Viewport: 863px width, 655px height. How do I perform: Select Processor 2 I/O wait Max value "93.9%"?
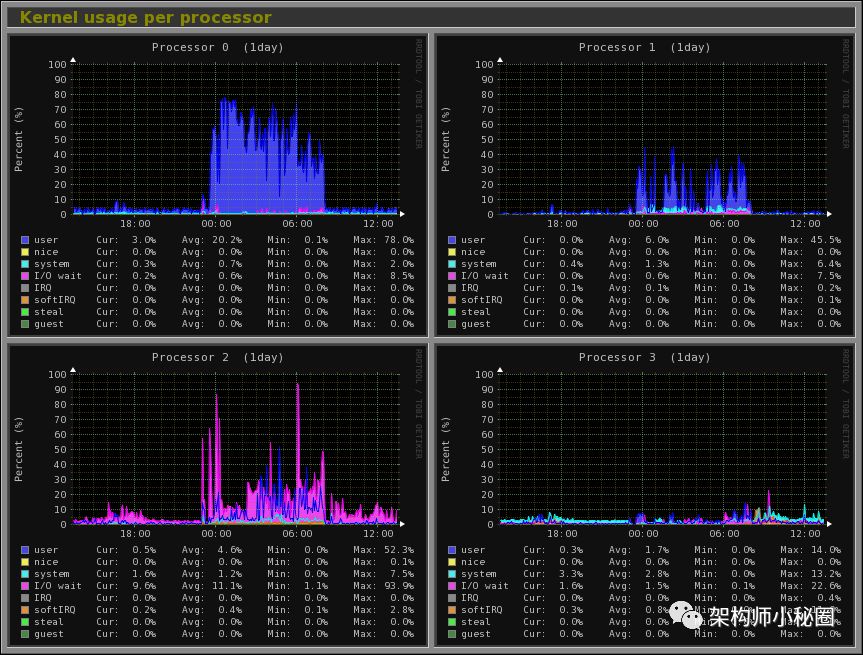(x=399, y=586)
